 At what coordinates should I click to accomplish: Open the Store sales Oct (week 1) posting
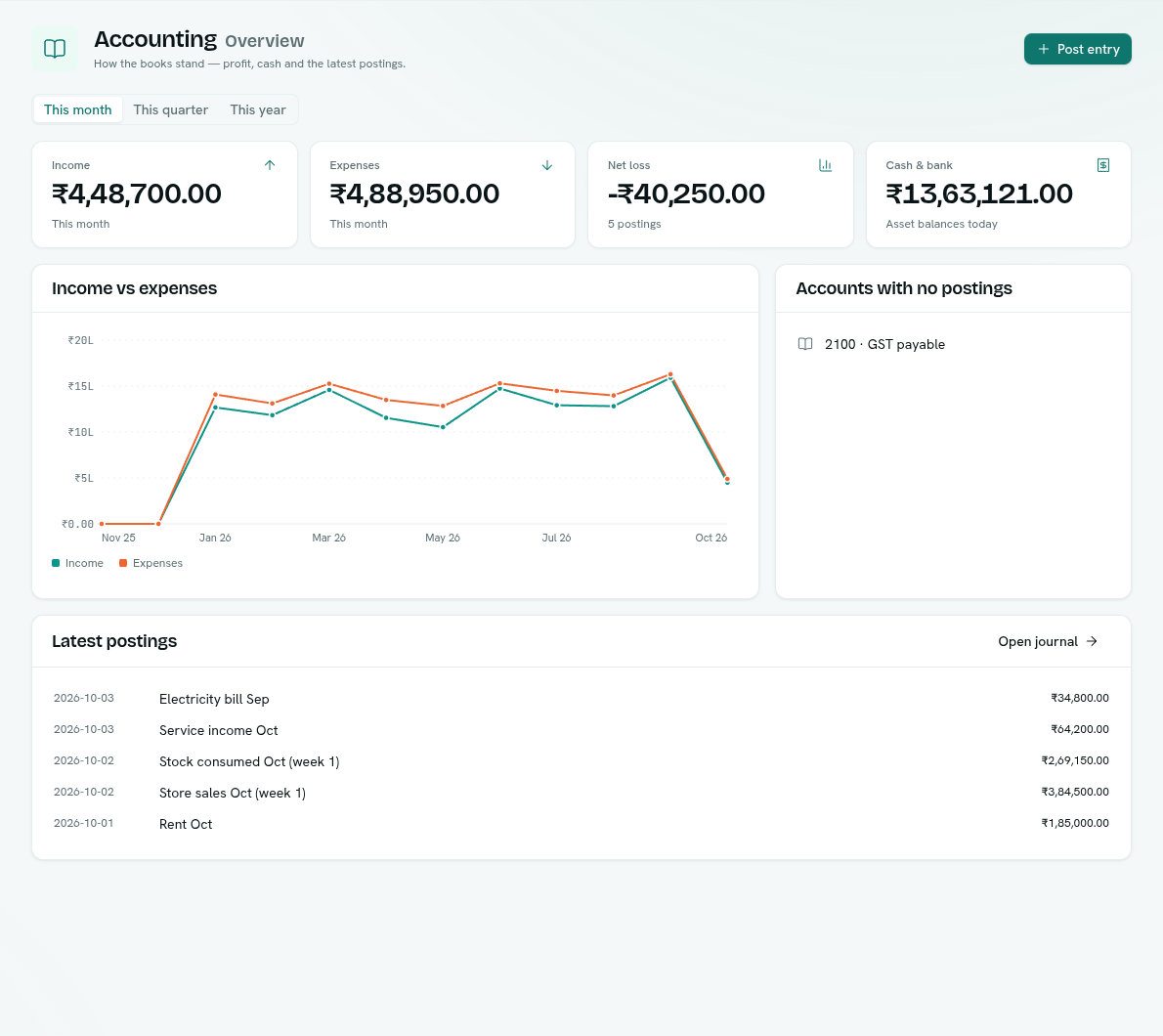(x=581, y=792)
